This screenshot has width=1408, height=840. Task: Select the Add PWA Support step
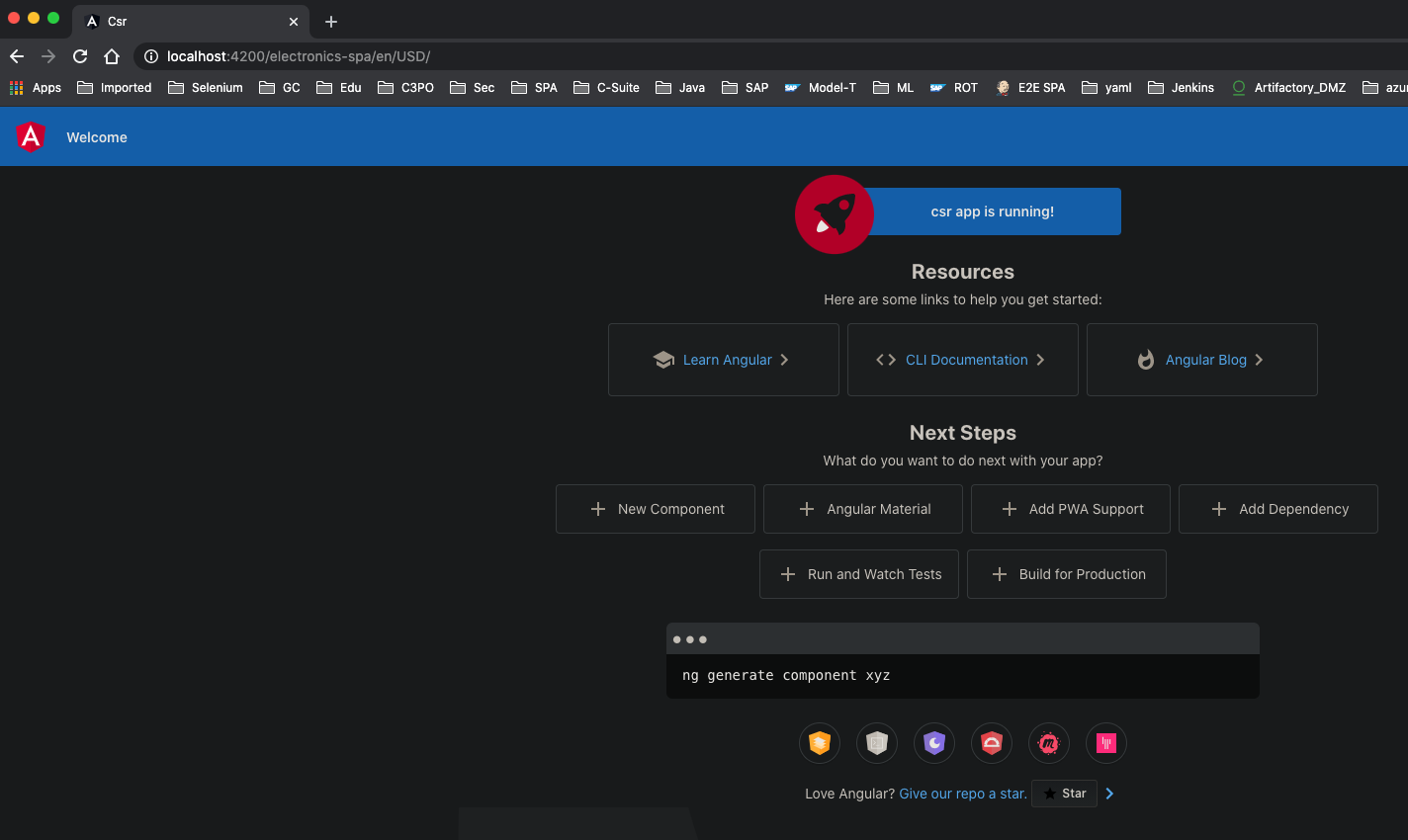point(1071,509)
